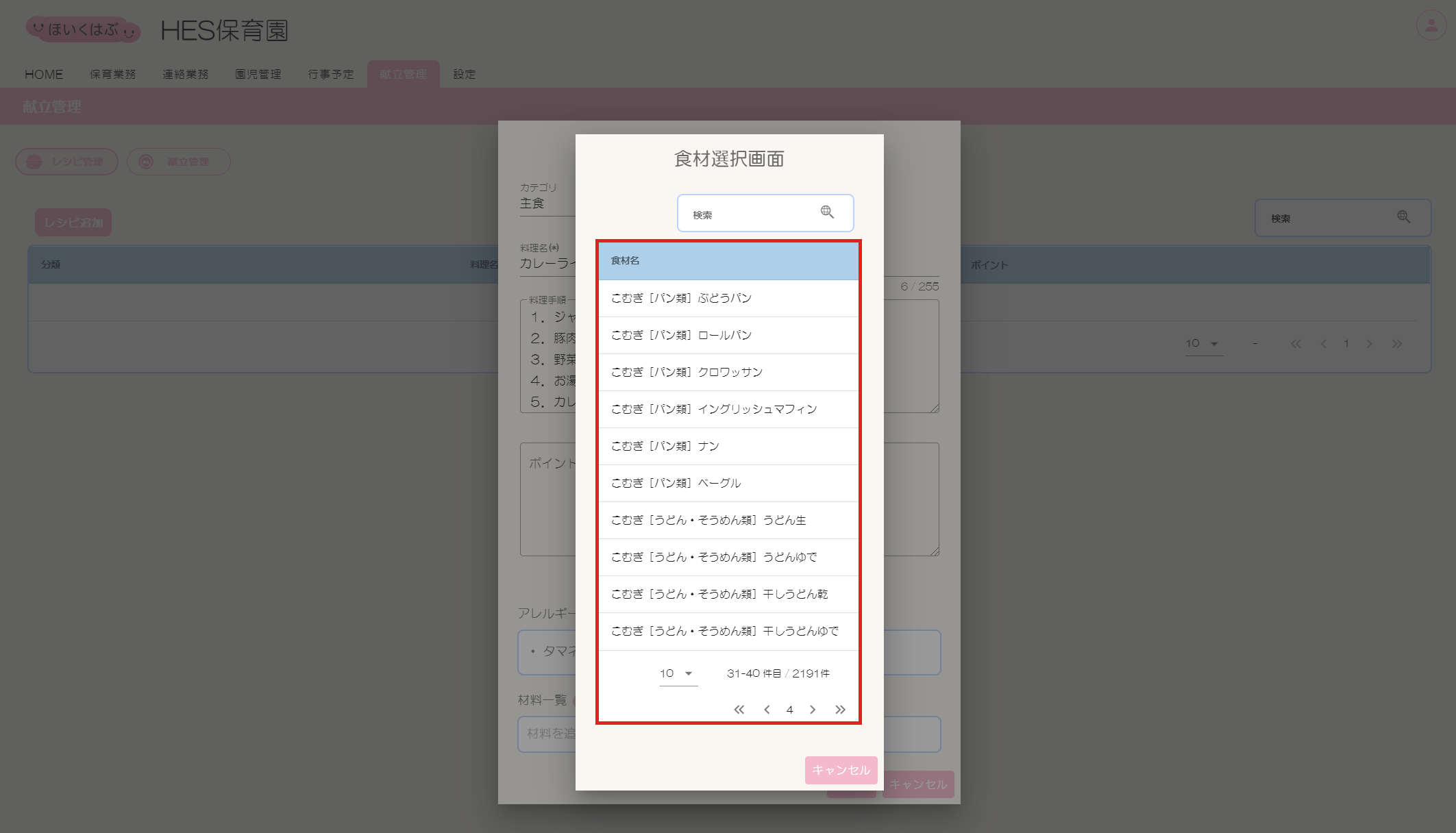Screen dimensions: 1456x833
Task: Click キャンセル button of recipe form behind
Action: click(x=918, y=784)
